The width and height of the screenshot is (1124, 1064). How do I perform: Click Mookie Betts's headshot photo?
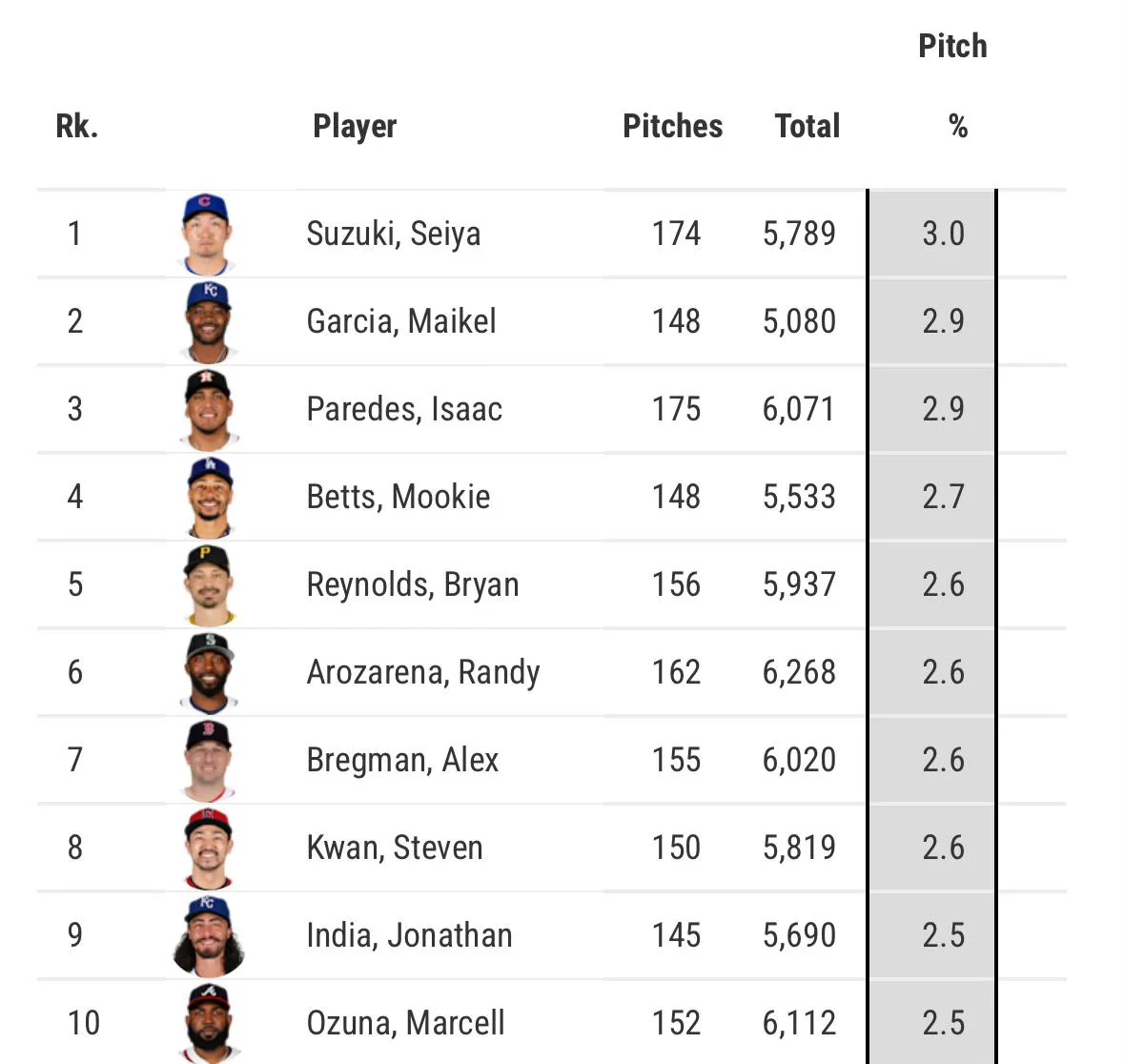(208, 498)
